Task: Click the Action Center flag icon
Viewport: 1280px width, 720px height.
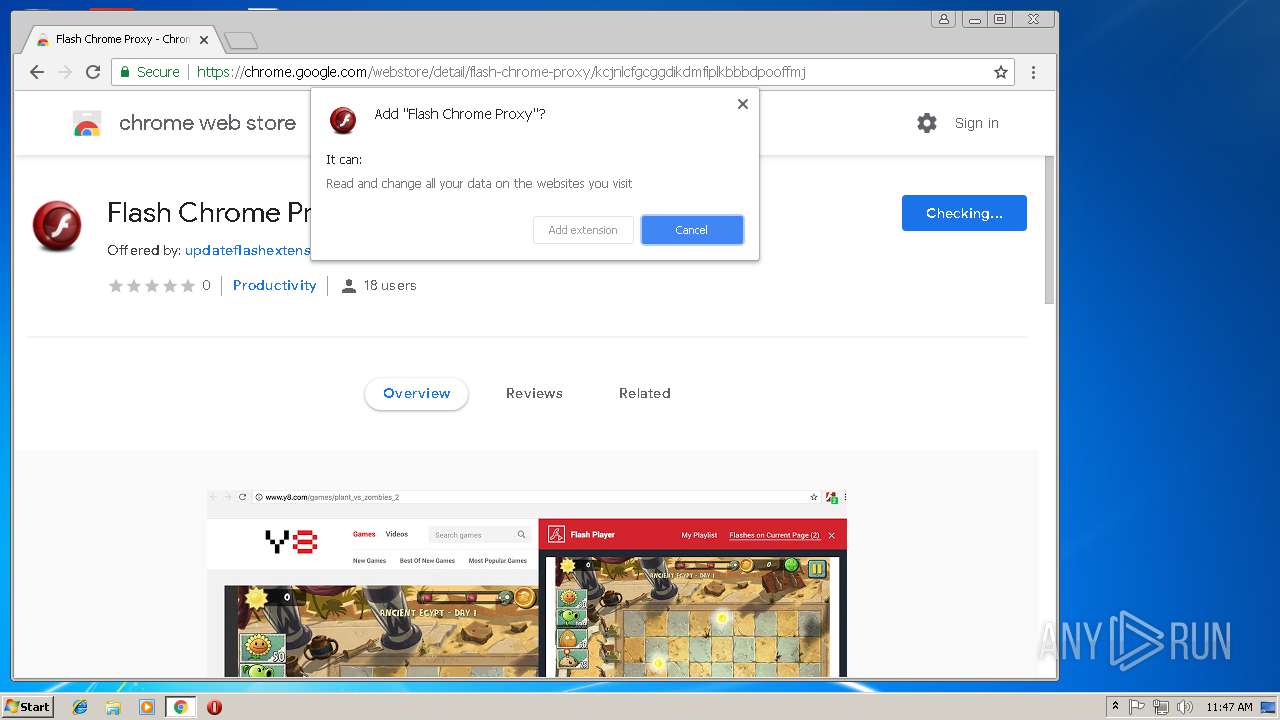Action: [x=1137, y=707]
